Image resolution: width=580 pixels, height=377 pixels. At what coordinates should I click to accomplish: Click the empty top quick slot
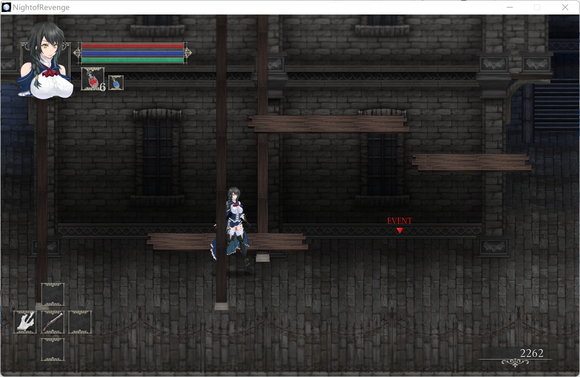(53, 294)
